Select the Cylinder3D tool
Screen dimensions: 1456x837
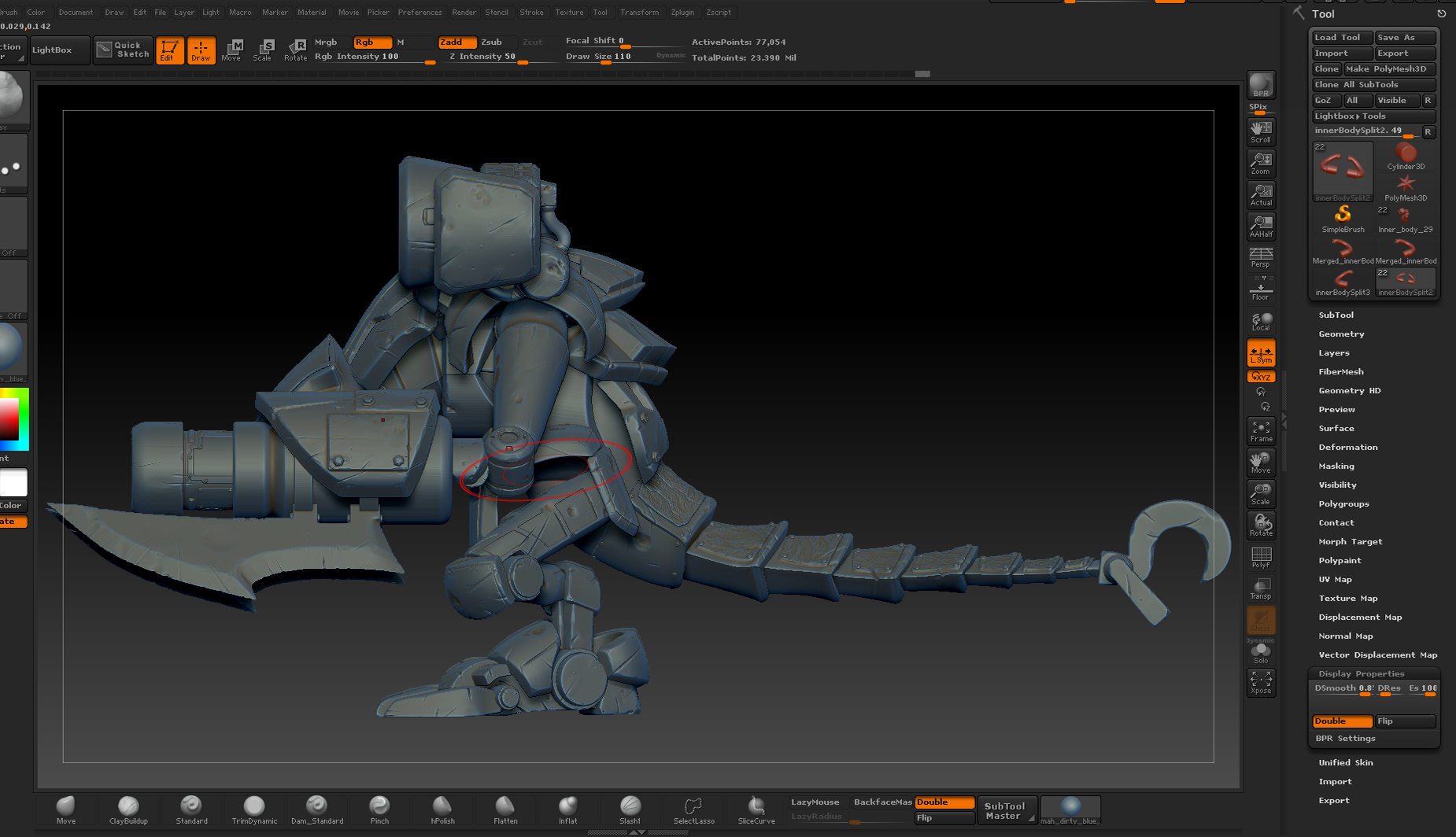(1406, 156)
